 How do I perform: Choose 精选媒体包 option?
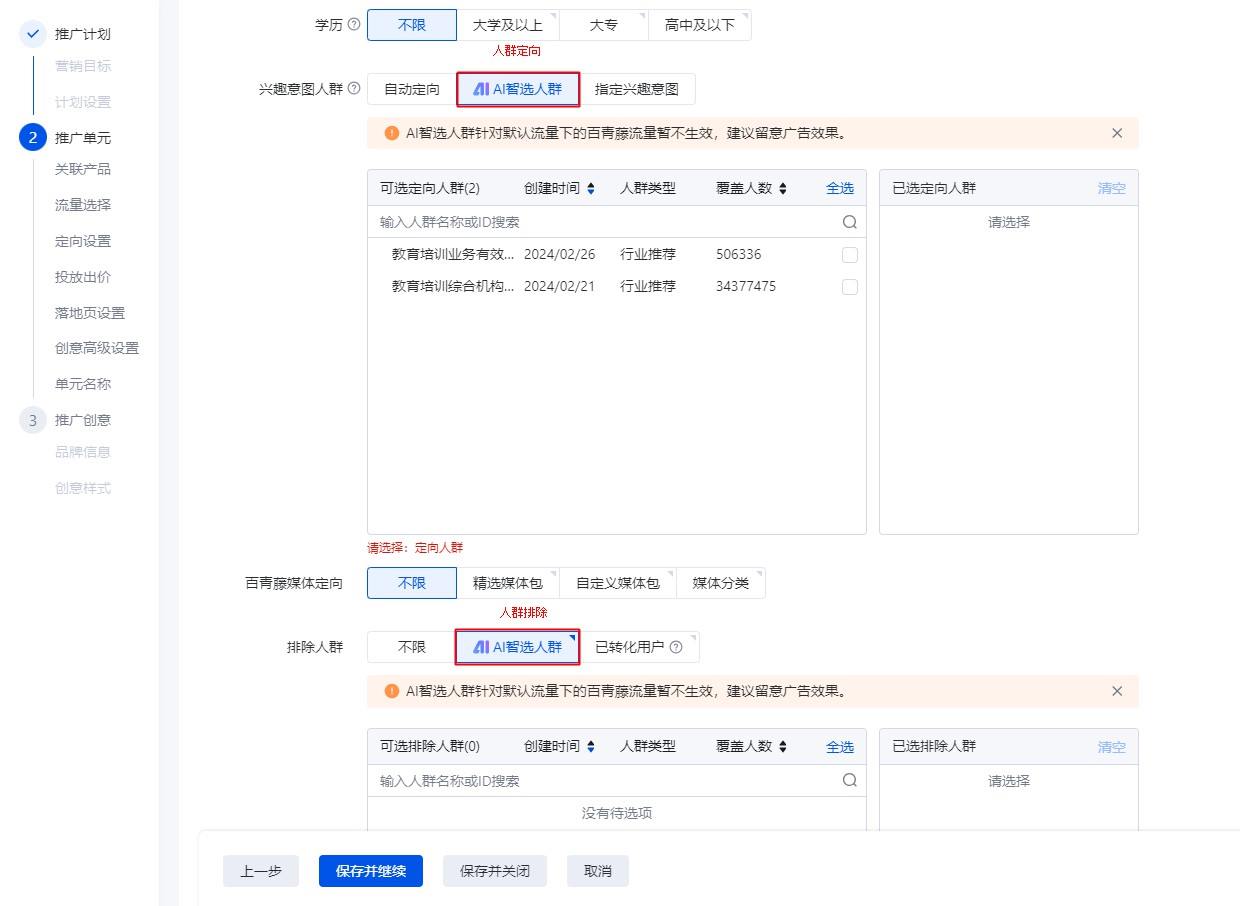tap(508, 583)
